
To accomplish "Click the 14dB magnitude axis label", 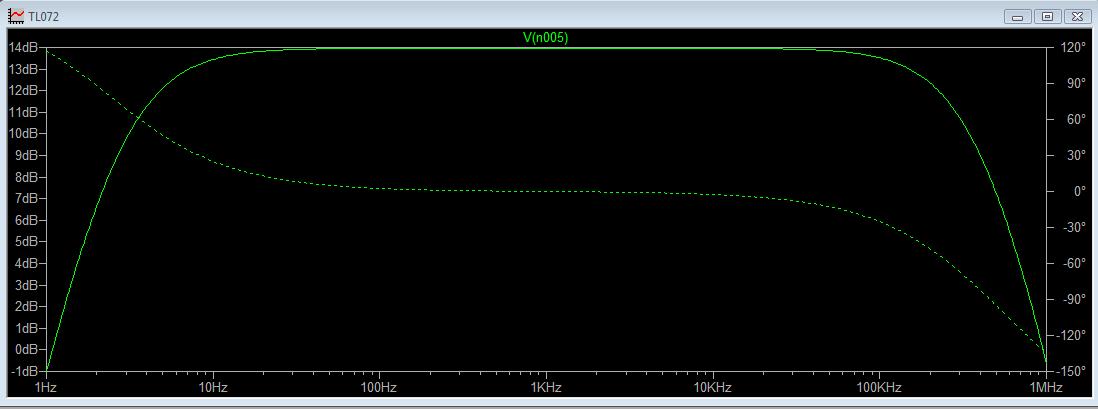I will click(x=23, y=48).
